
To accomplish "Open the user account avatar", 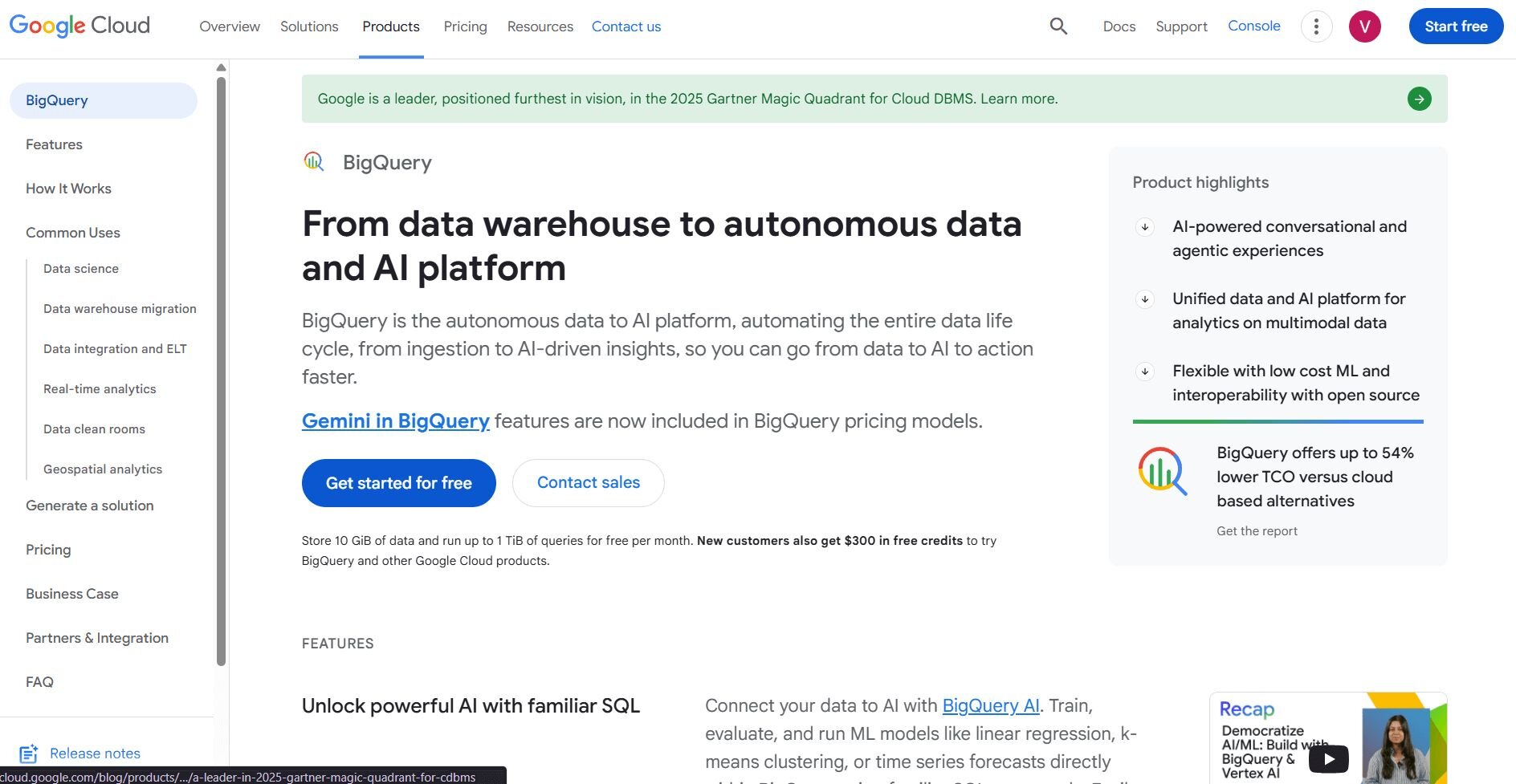I will point(1364,26).
